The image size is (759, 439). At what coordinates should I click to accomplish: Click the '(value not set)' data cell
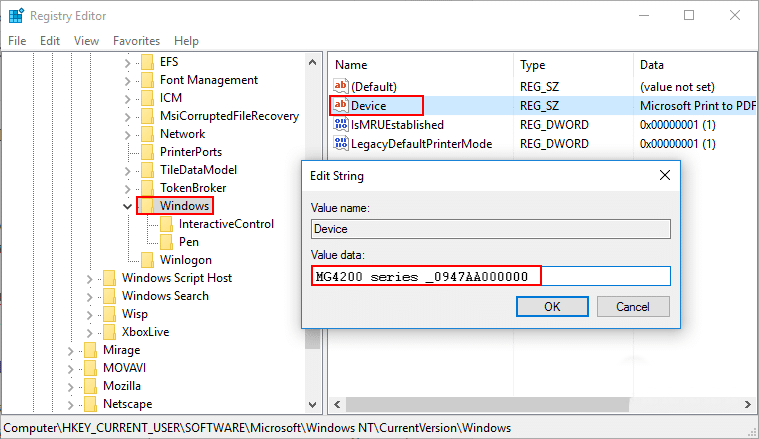point(677,87)
